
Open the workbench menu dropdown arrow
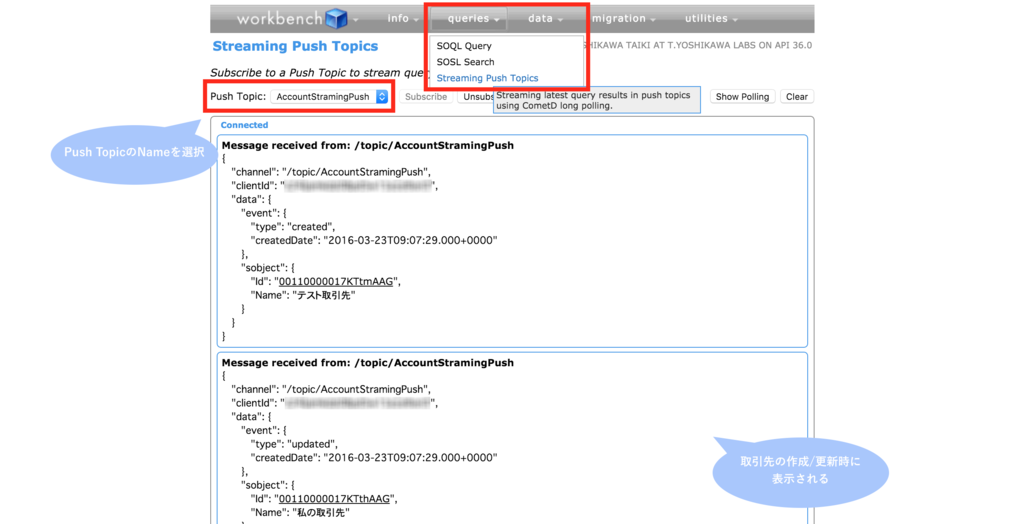[x=356, y=20]
